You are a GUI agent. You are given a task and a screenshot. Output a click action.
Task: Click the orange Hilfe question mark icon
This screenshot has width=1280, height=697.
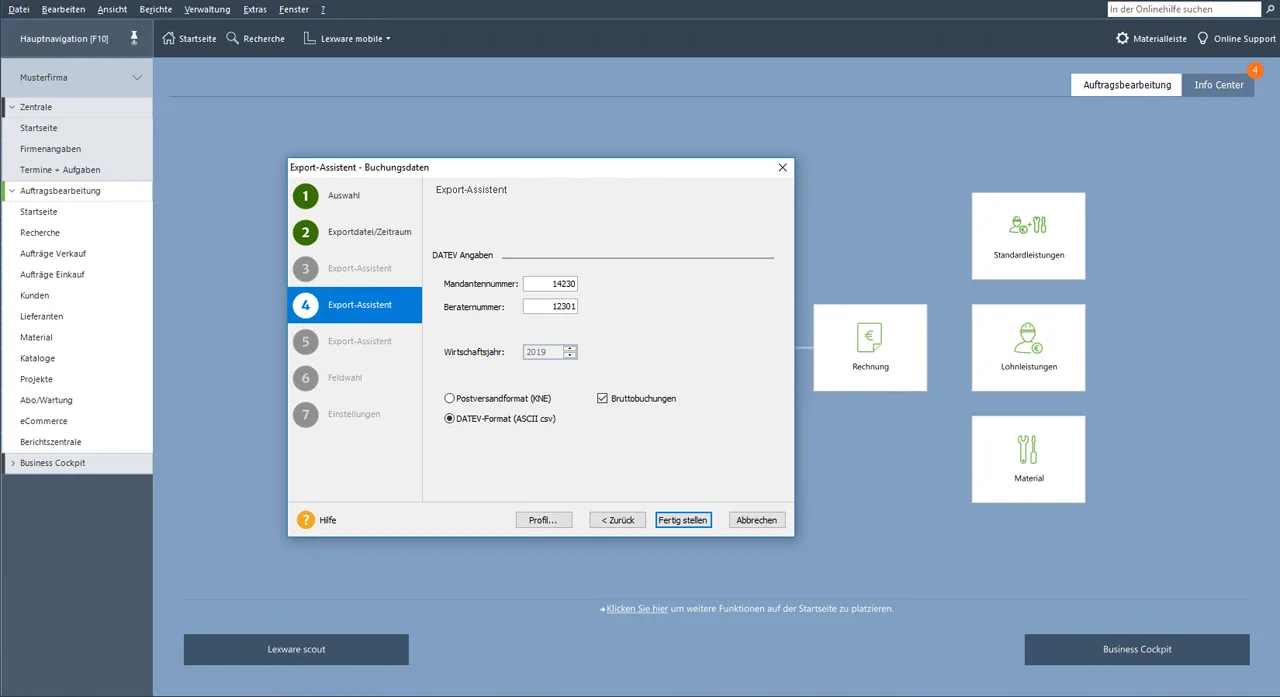(x=306, y=520)
